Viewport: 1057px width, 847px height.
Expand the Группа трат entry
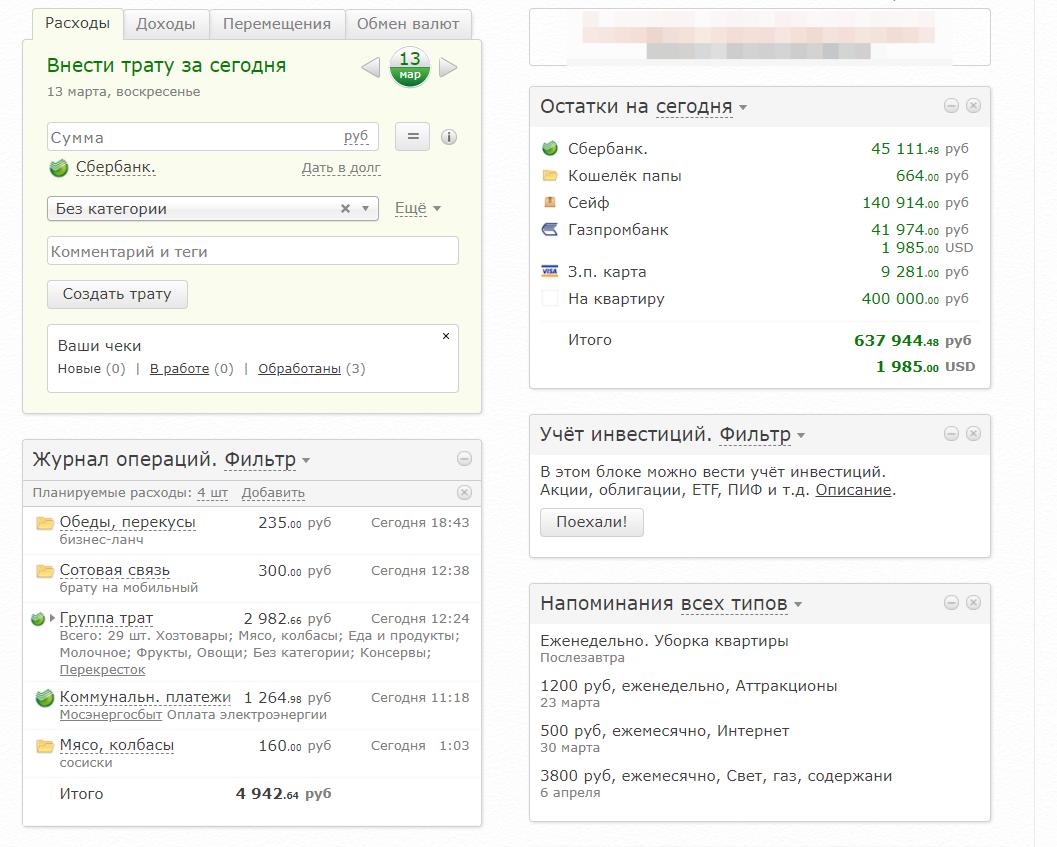53,619
